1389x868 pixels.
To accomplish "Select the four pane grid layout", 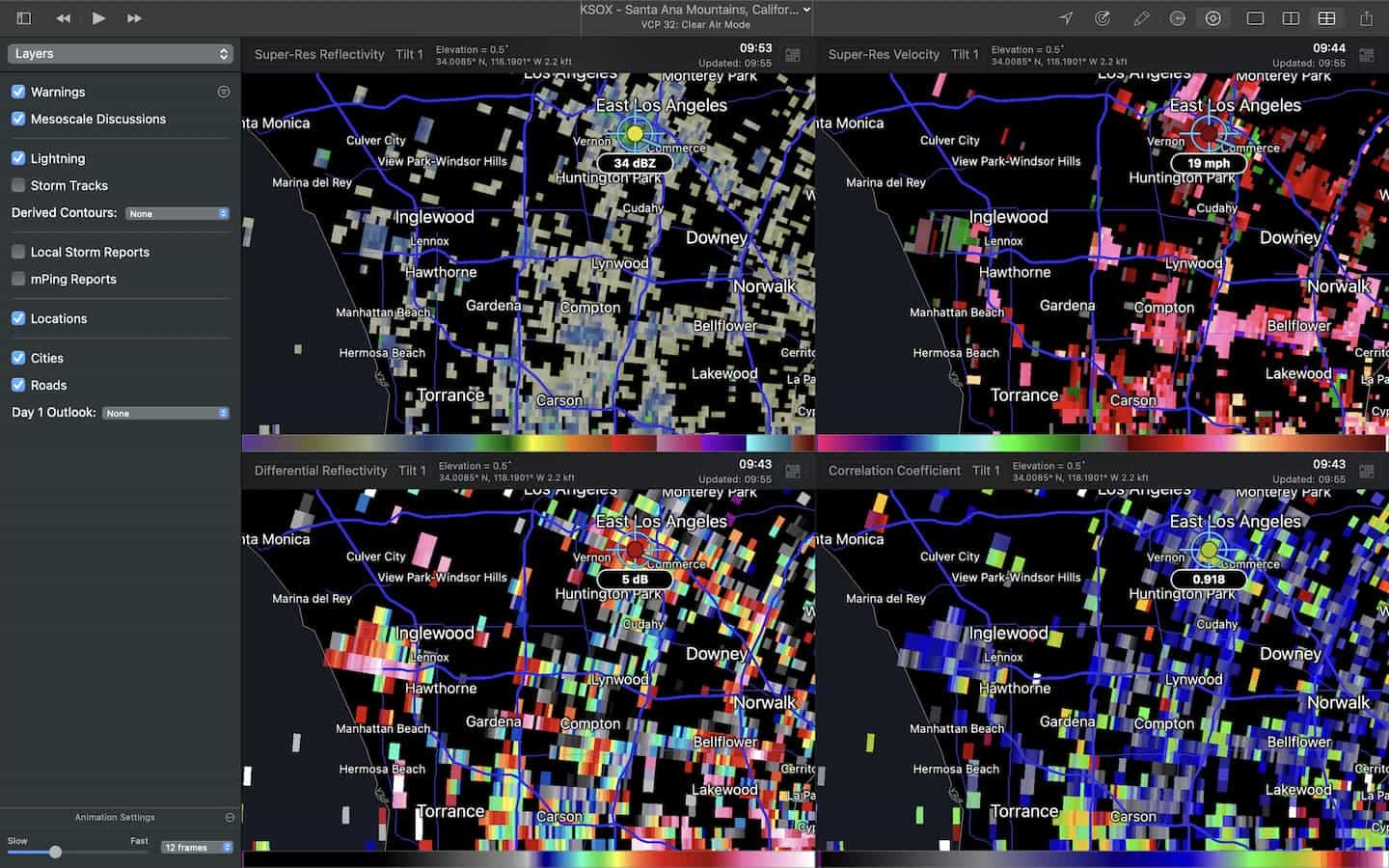I will [1327, 18].
